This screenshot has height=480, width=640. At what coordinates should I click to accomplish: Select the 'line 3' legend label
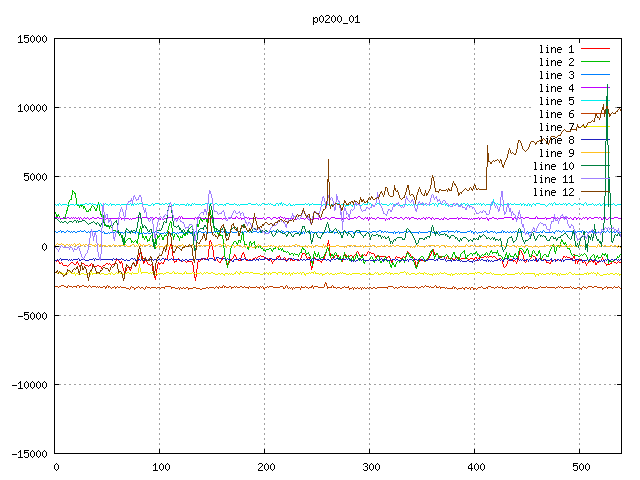[x=556, y=75]
